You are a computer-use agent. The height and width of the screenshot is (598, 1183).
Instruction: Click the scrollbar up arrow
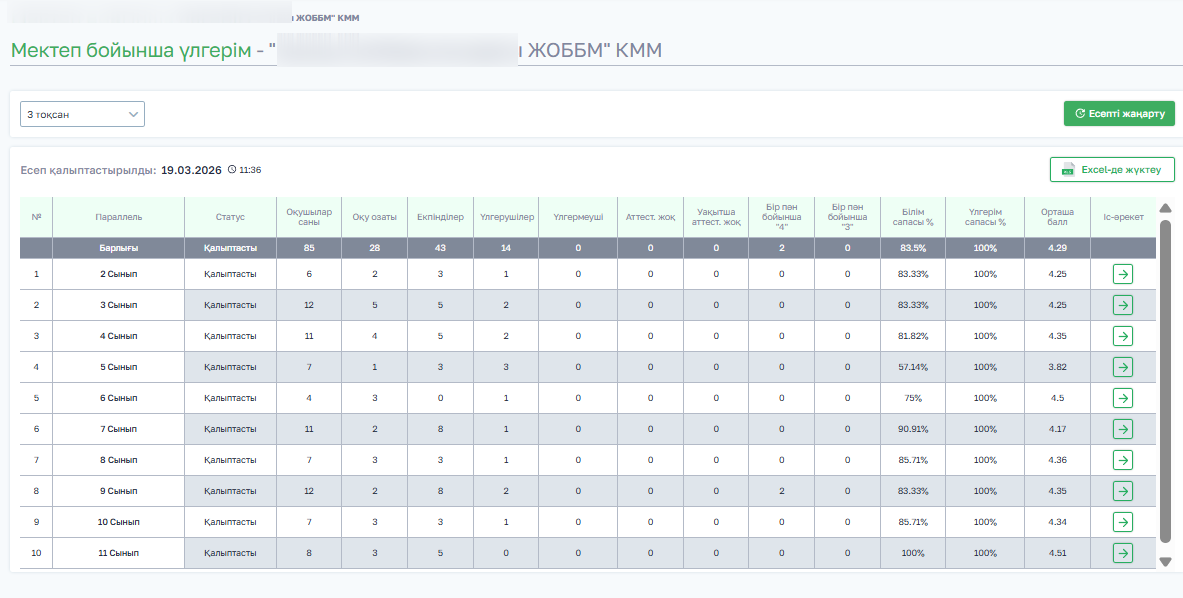(1165, 208)
